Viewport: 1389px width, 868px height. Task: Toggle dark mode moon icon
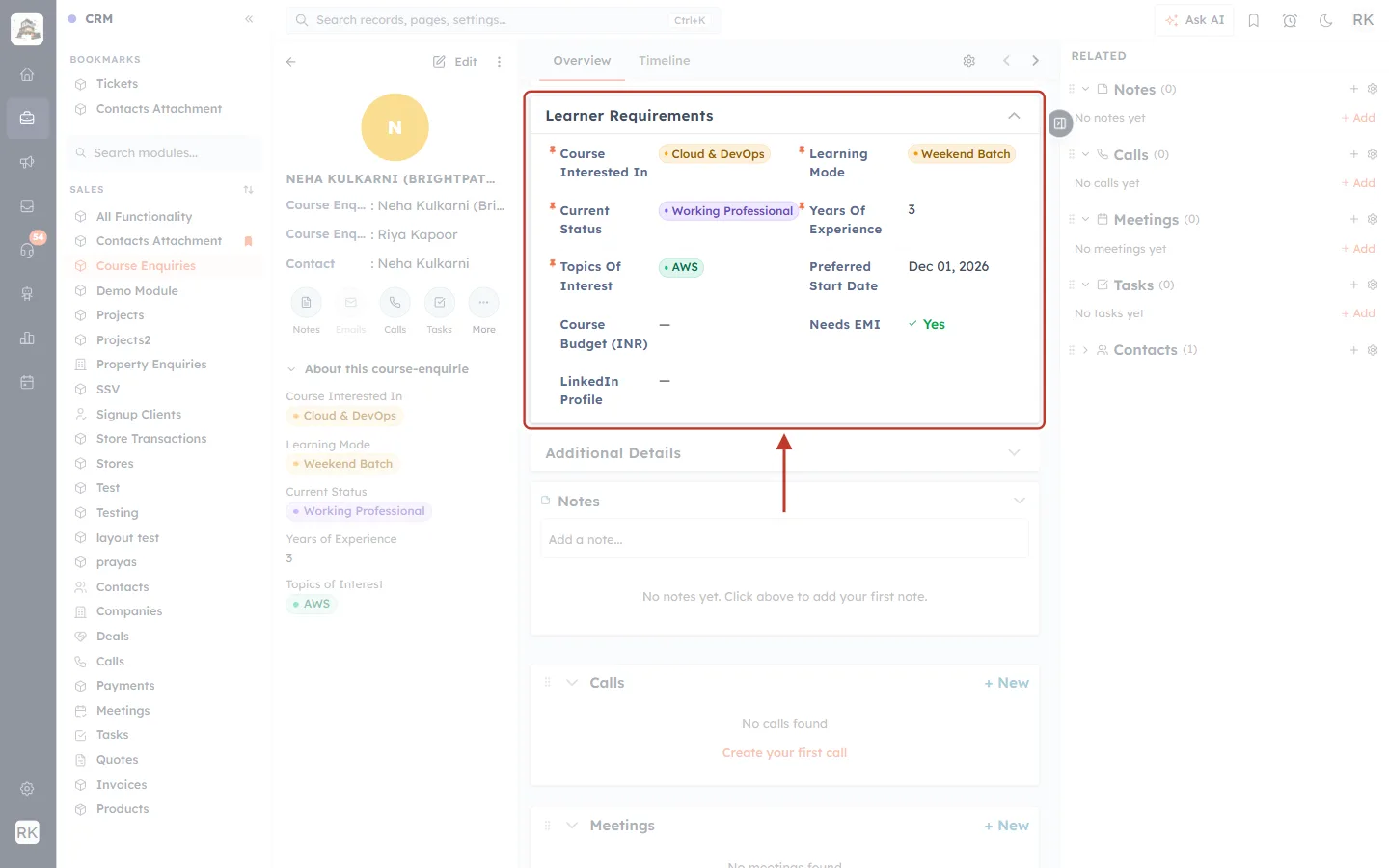[x=1326, y=20]
